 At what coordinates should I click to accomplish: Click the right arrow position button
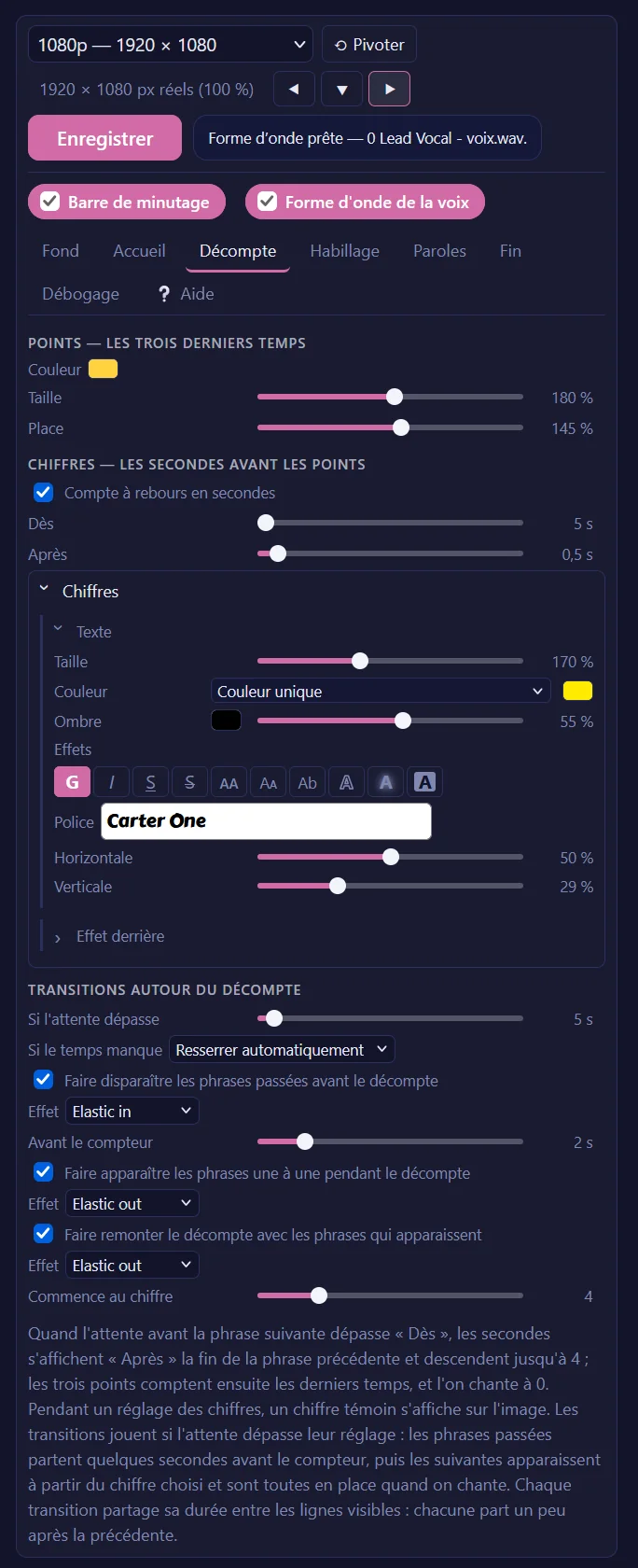[390, 90]
